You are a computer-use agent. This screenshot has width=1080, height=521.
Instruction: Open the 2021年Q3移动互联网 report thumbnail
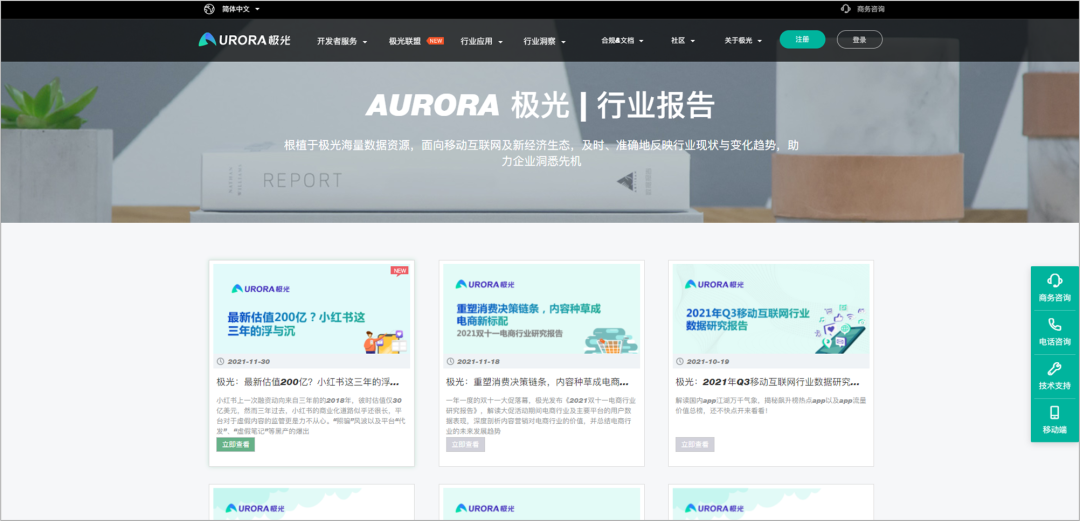pyautogui.click(x=770, y=309)
